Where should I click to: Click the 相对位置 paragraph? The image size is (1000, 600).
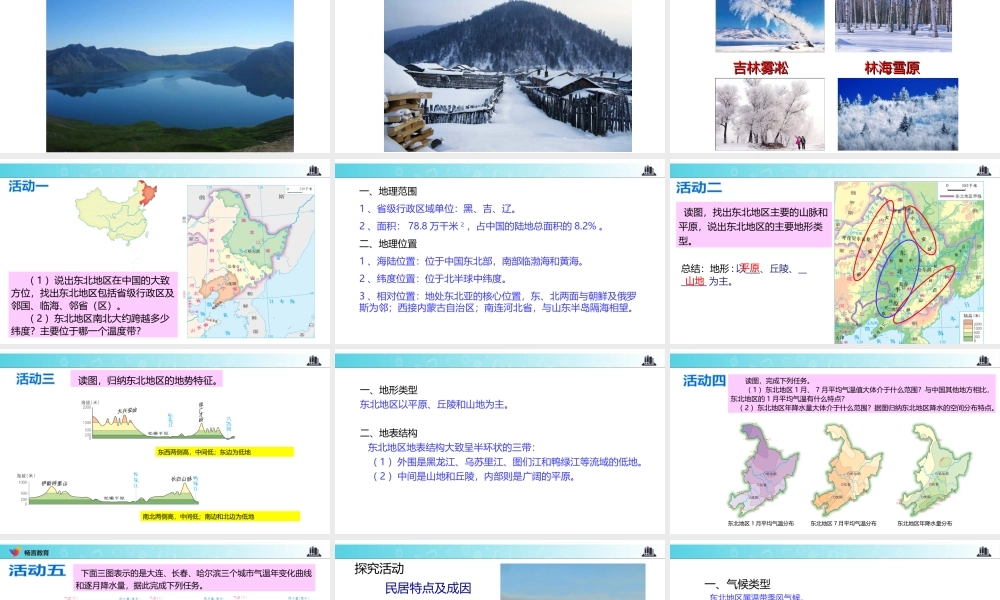(x=497, y=302)
